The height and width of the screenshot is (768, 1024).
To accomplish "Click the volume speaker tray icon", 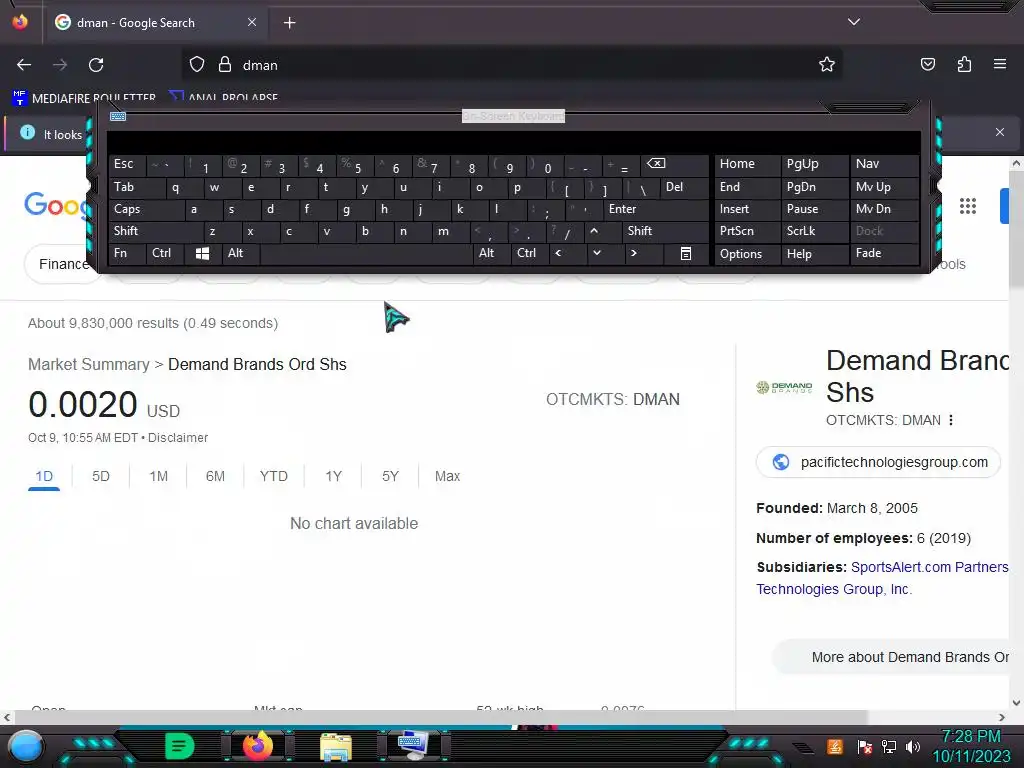I will click(x=913, y=747).
